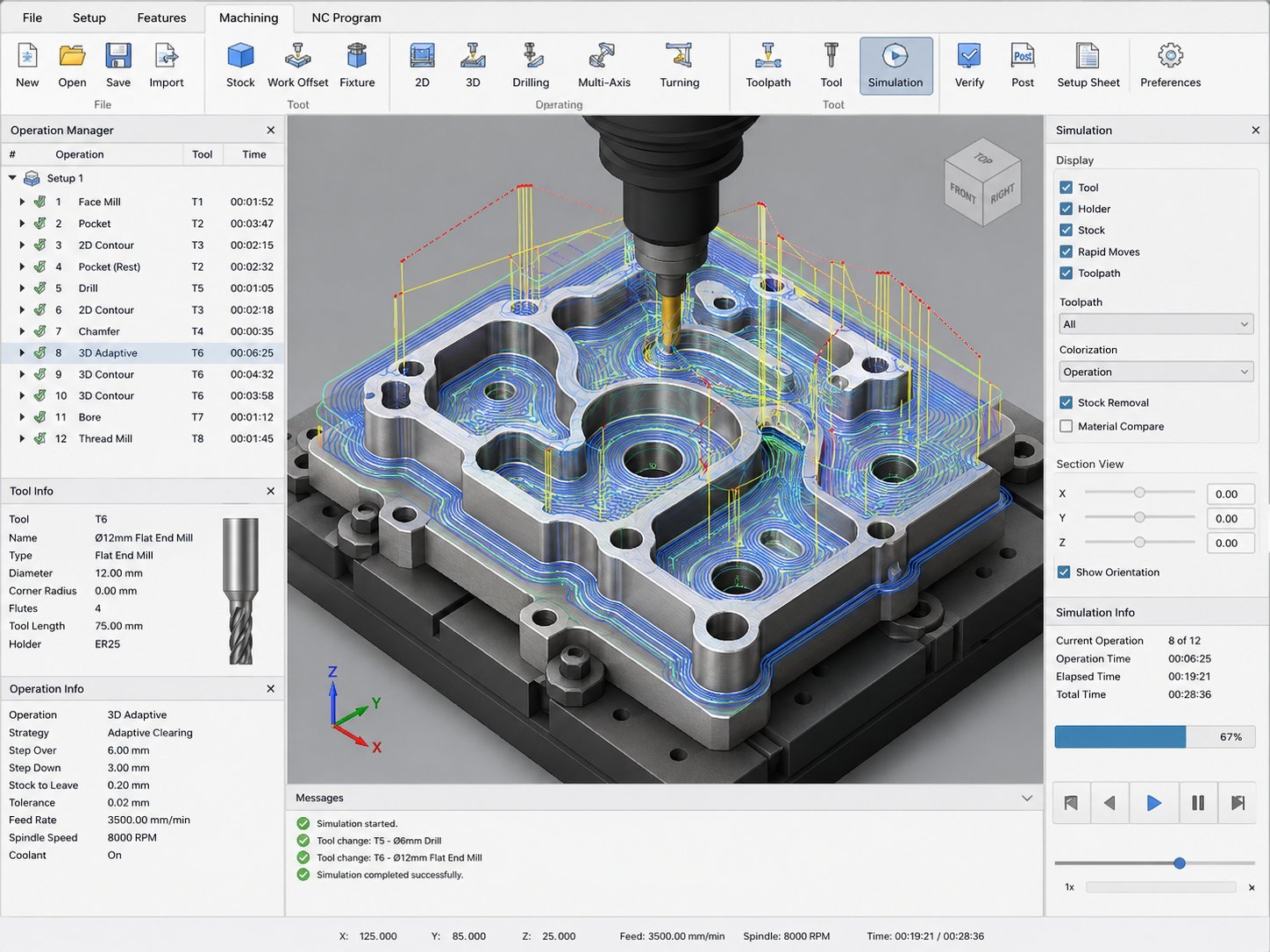1270x952 pixels.
Task: Click the Tool icon in ribbon
Action: point(831,57)
